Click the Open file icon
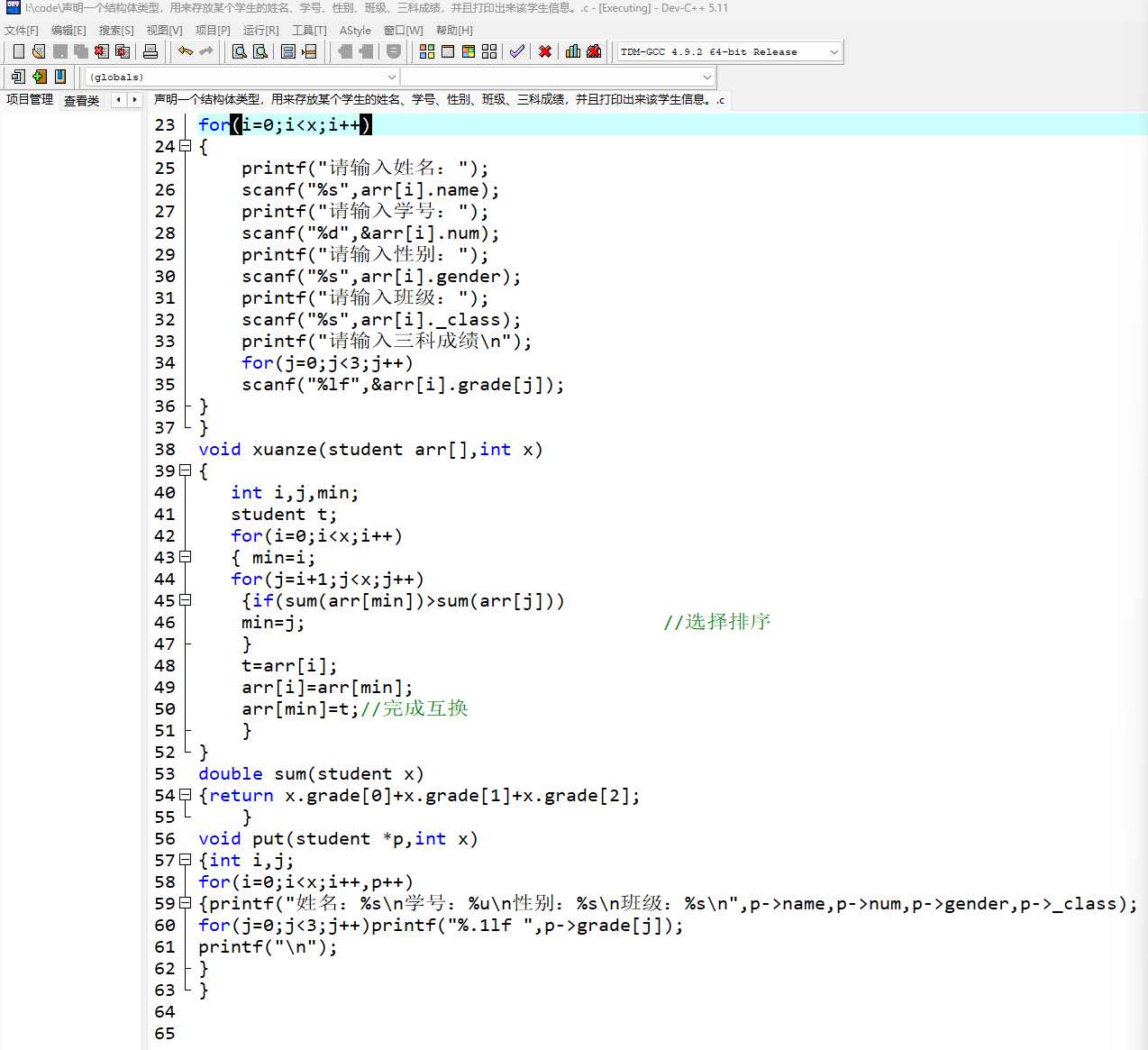 [39, 51]
